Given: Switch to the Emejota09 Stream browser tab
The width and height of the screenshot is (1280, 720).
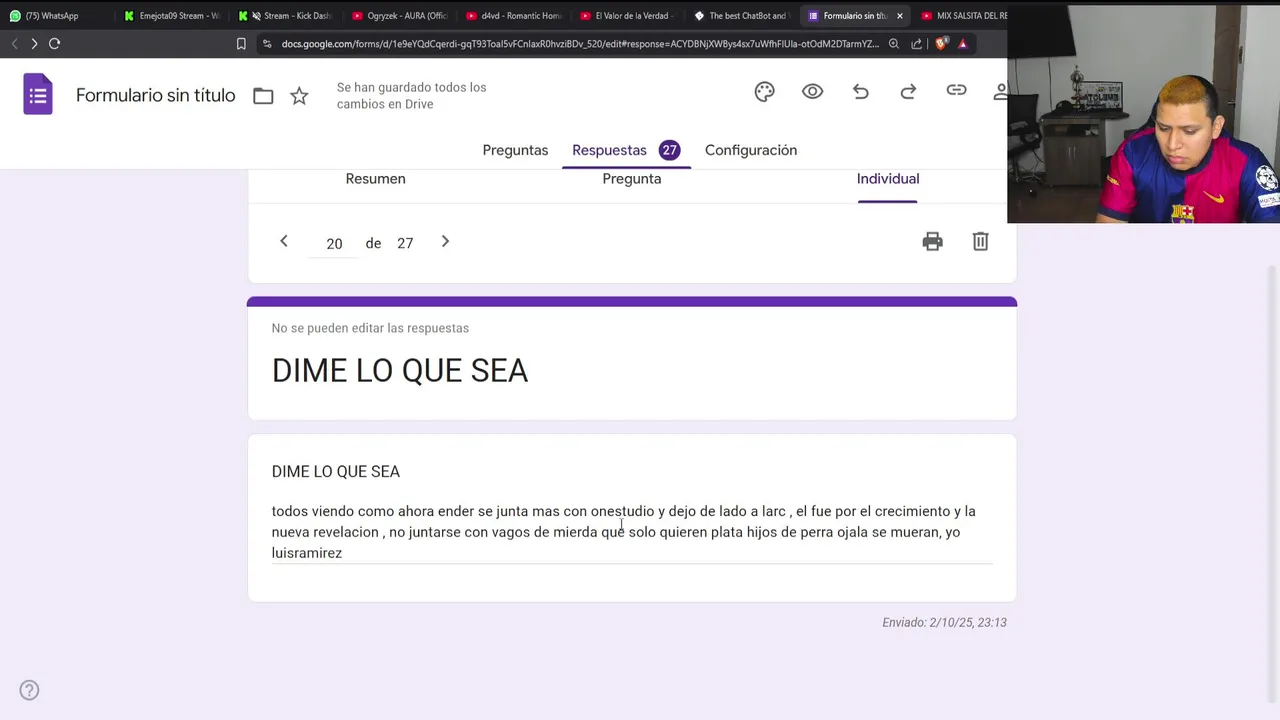Looking at the screenshot, I should (x=172, y=16).
